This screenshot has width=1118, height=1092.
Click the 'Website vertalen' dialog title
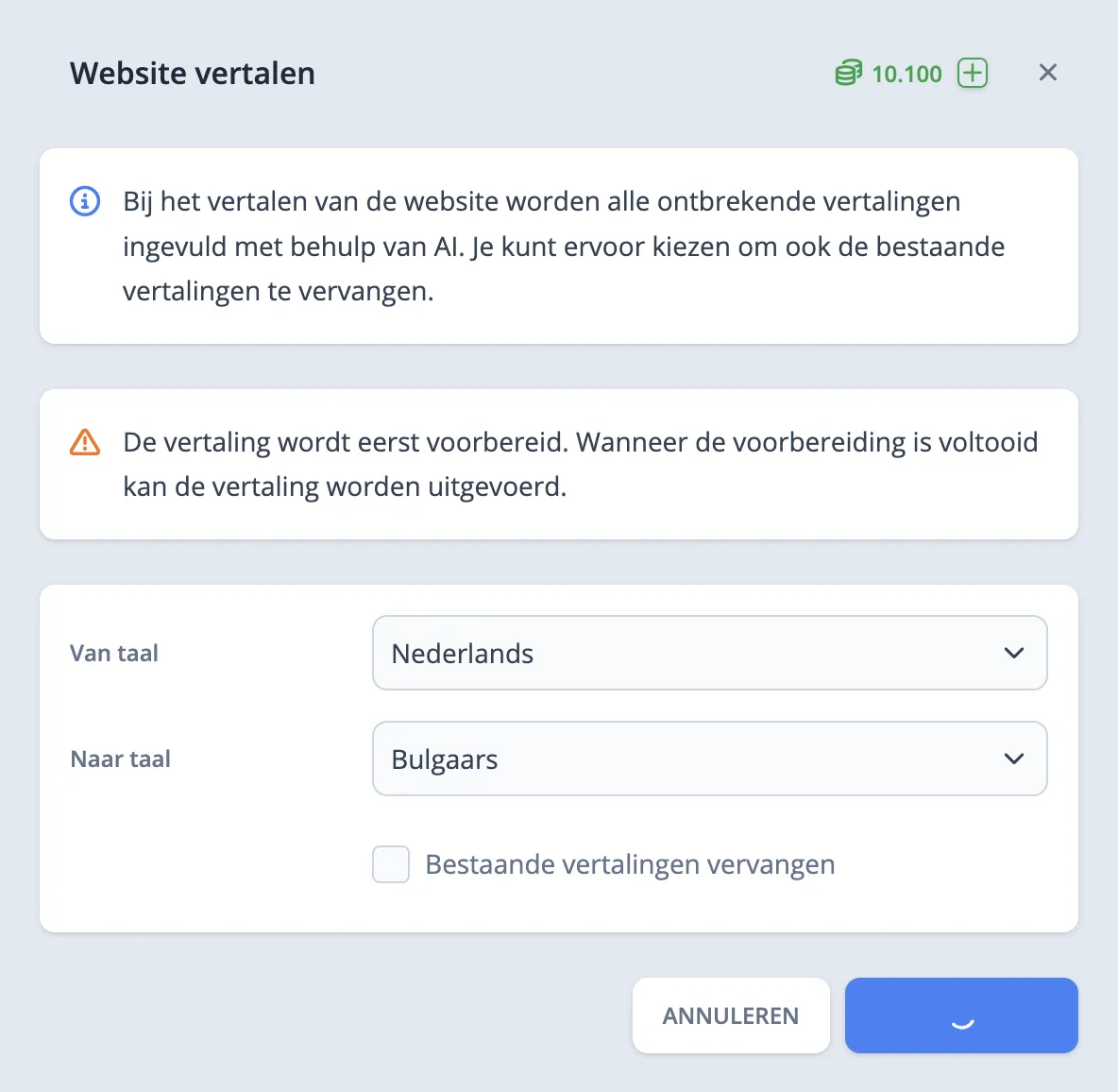click(192, 73)
